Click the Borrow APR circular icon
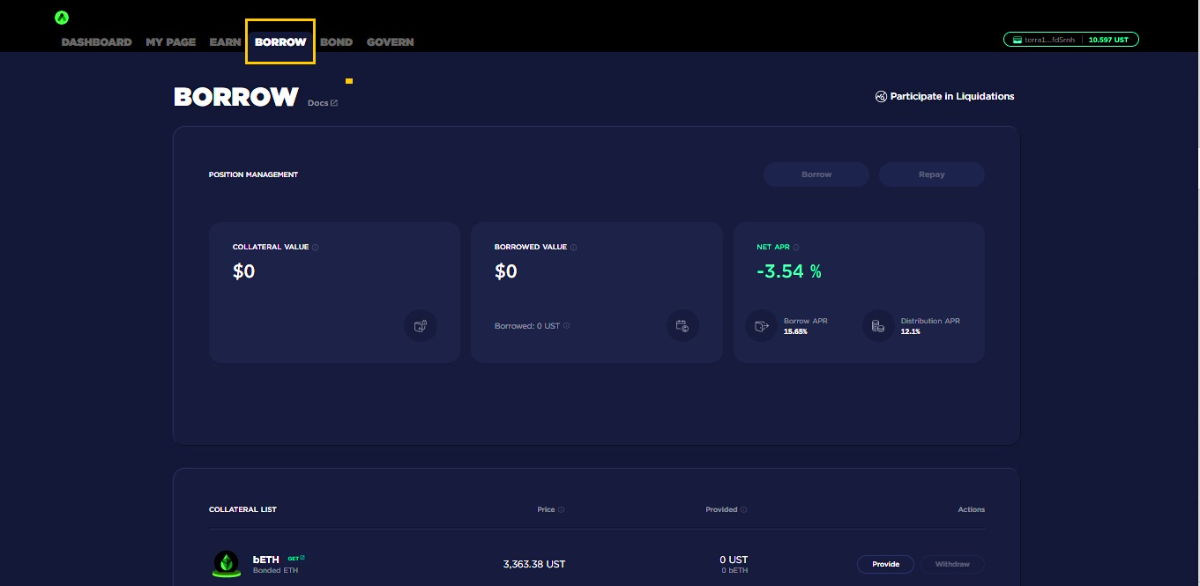The width and height of the screenshot is (1200, 586). click(761, 325)
